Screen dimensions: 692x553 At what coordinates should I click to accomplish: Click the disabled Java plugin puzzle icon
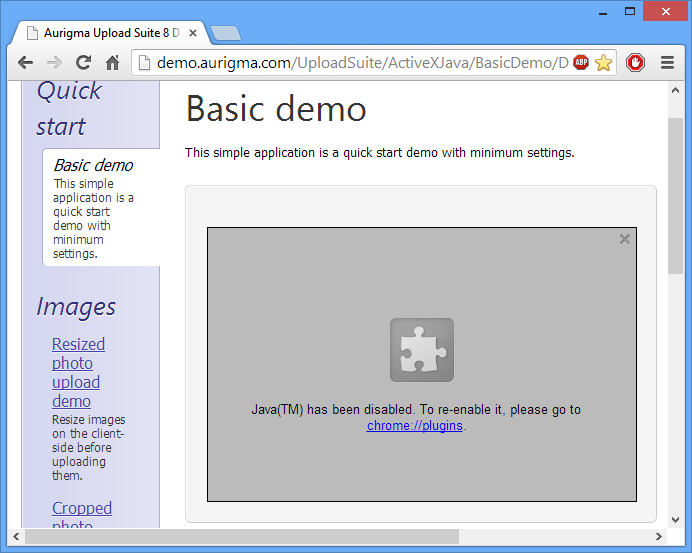[421, 350]
